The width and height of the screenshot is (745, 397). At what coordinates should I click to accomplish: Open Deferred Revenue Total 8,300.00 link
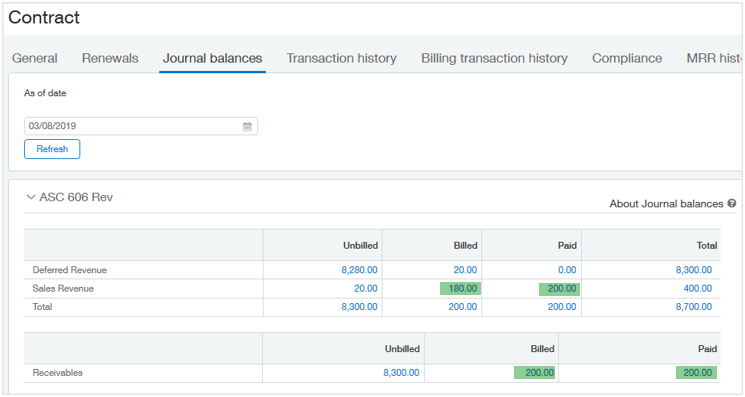tap(694, 270)
